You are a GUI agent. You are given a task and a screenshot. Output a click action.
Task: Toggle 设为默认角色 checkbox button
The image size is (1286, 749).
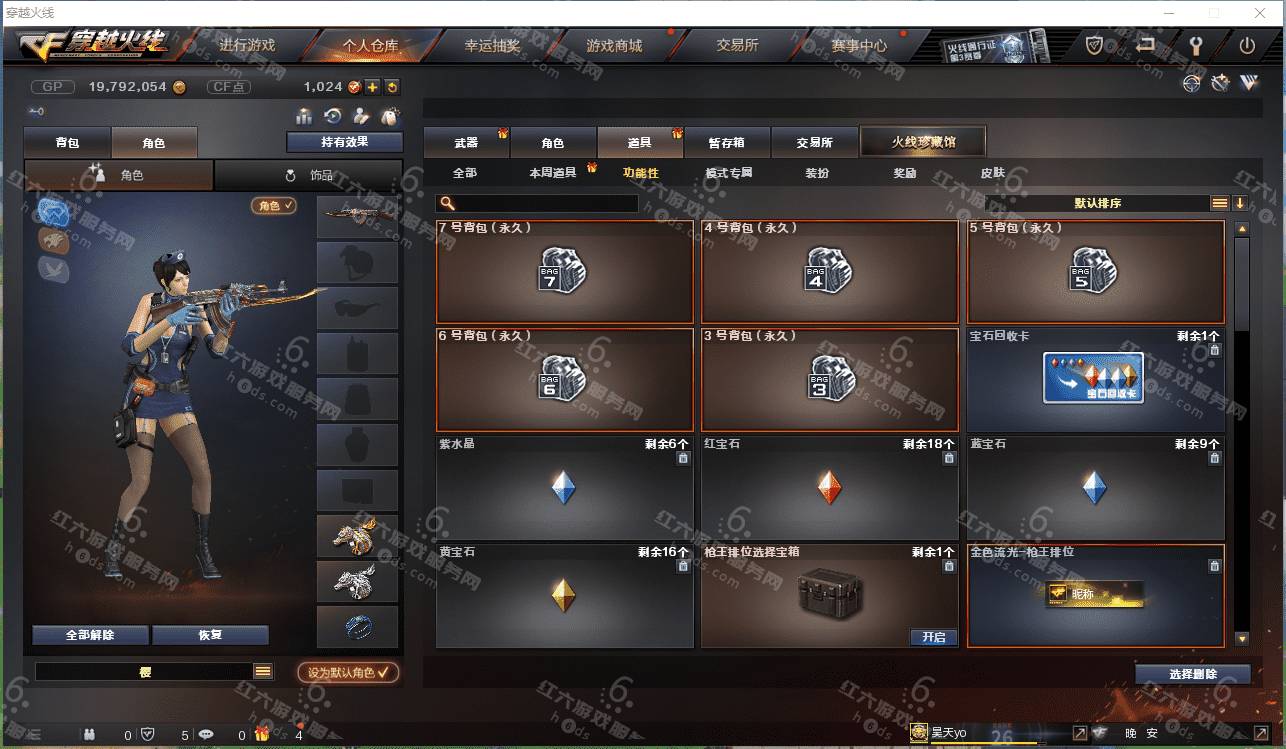[x=348, y=673]
